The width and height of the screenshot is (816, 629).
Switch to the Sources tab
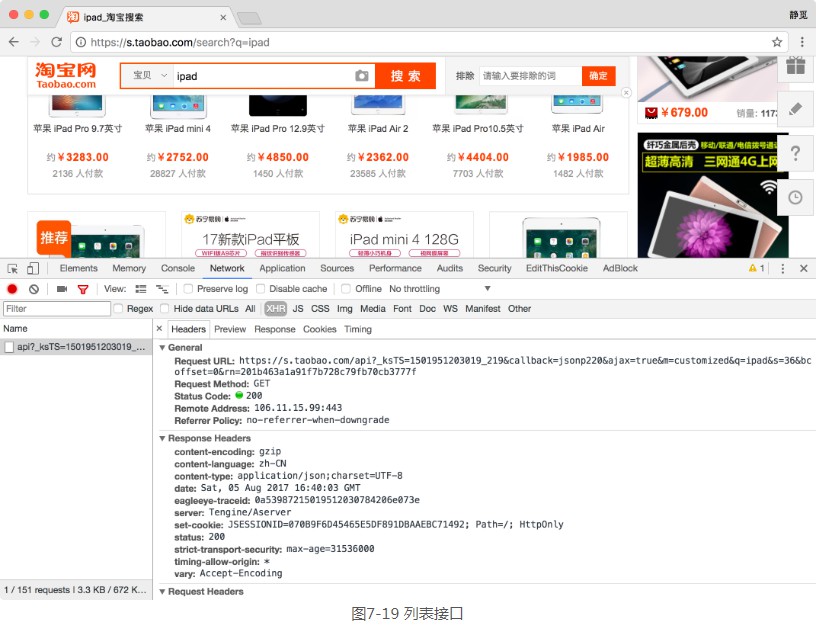point(337,268)
